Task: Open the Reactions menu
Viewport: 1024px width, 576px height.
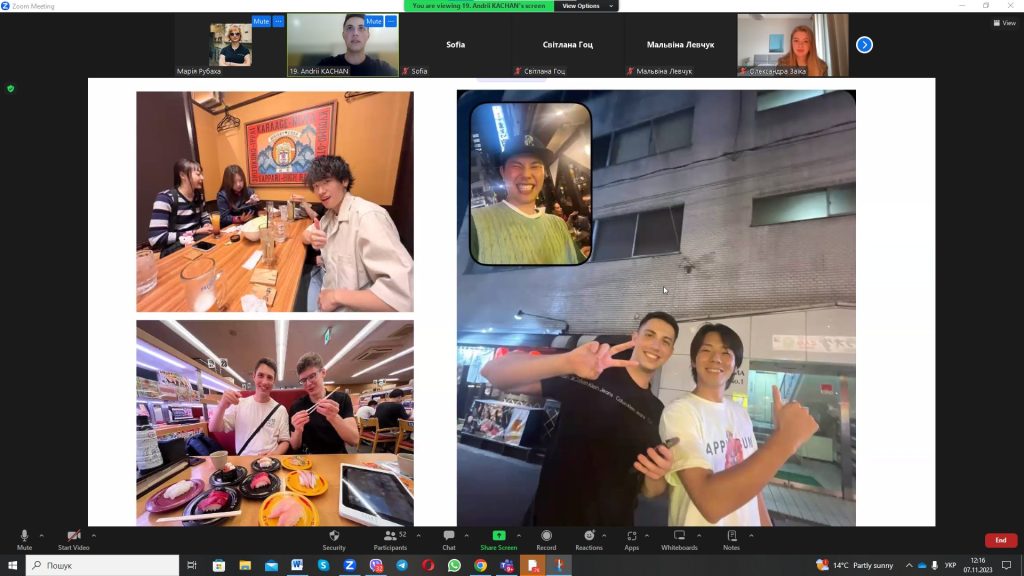Action: [589, 539]
